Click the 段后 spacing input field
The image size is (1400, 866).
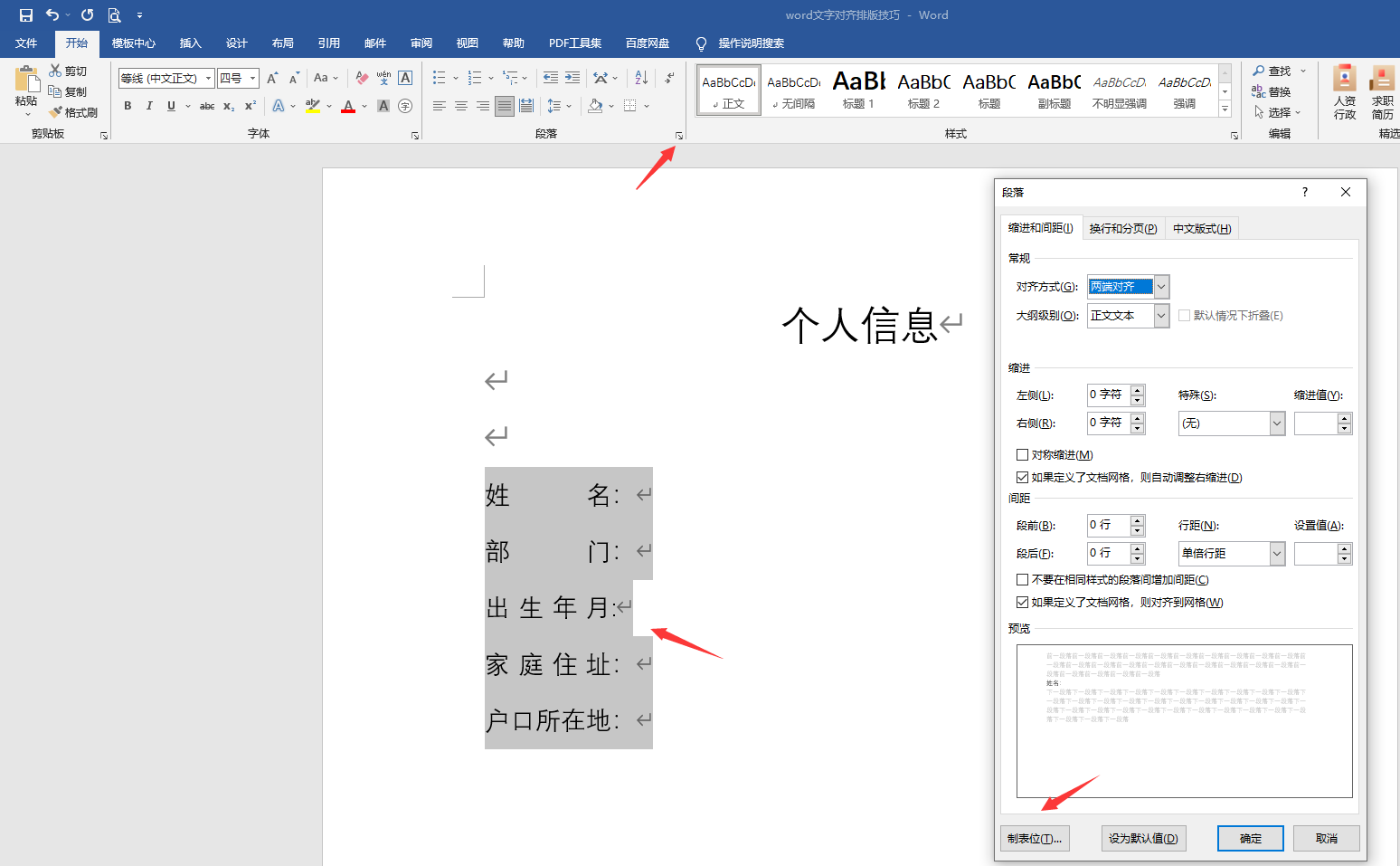point(1109,554)
